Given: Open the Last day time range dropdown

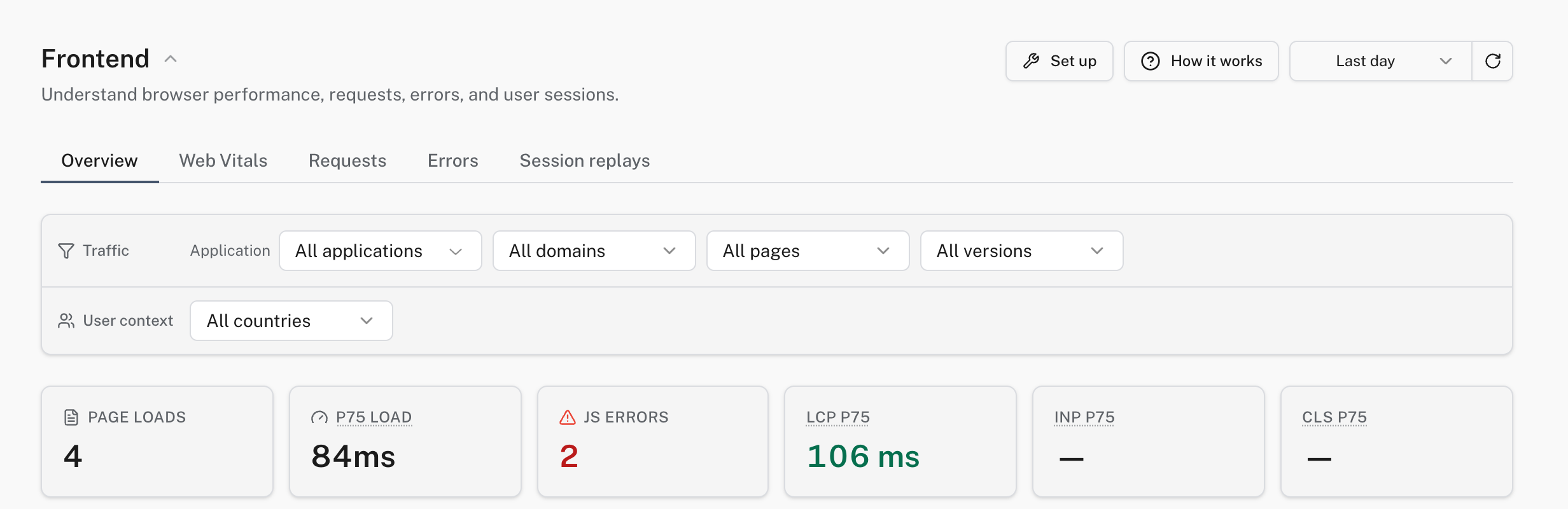Looking at the screenshot, I should point(1380,61).
